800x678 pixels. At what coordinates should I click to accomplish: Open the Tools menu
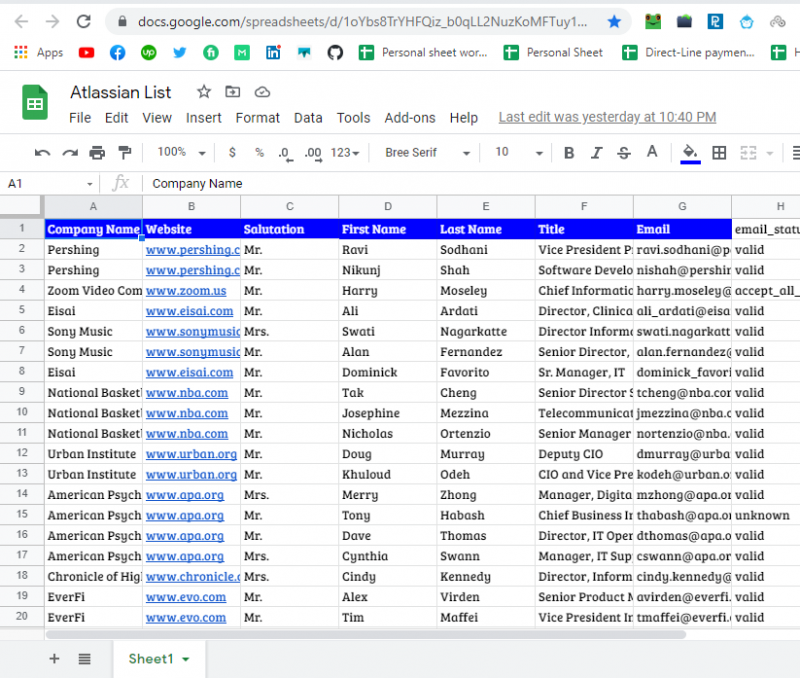[353, 118]
